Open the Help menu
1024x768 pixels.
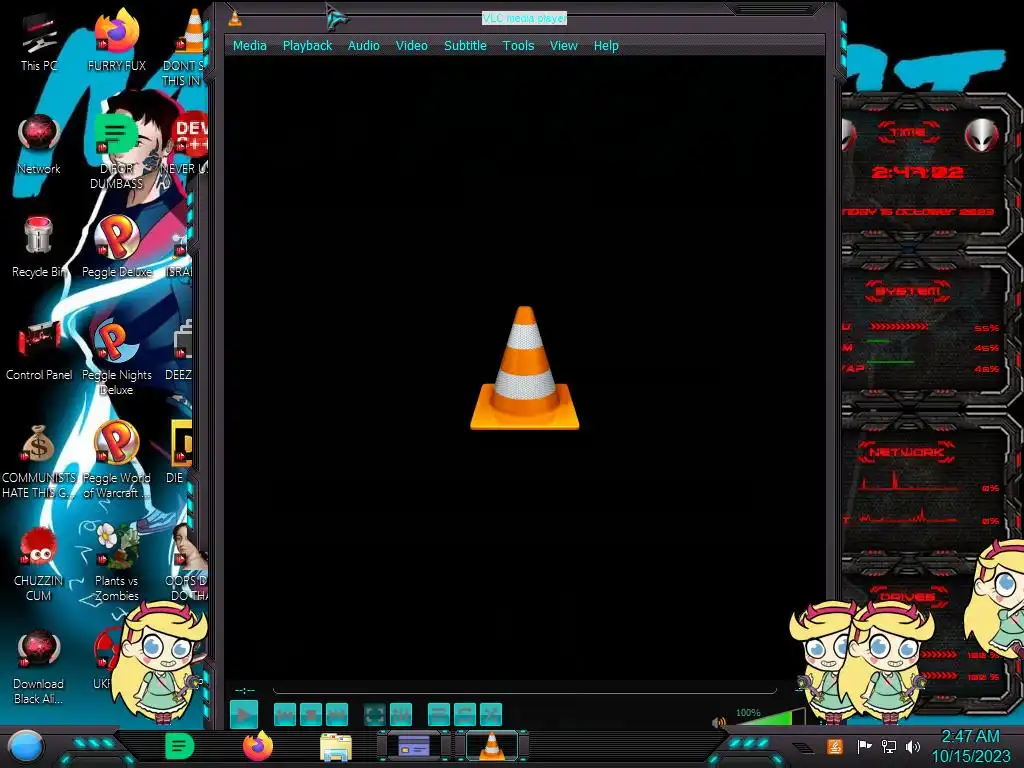(605, 46)
